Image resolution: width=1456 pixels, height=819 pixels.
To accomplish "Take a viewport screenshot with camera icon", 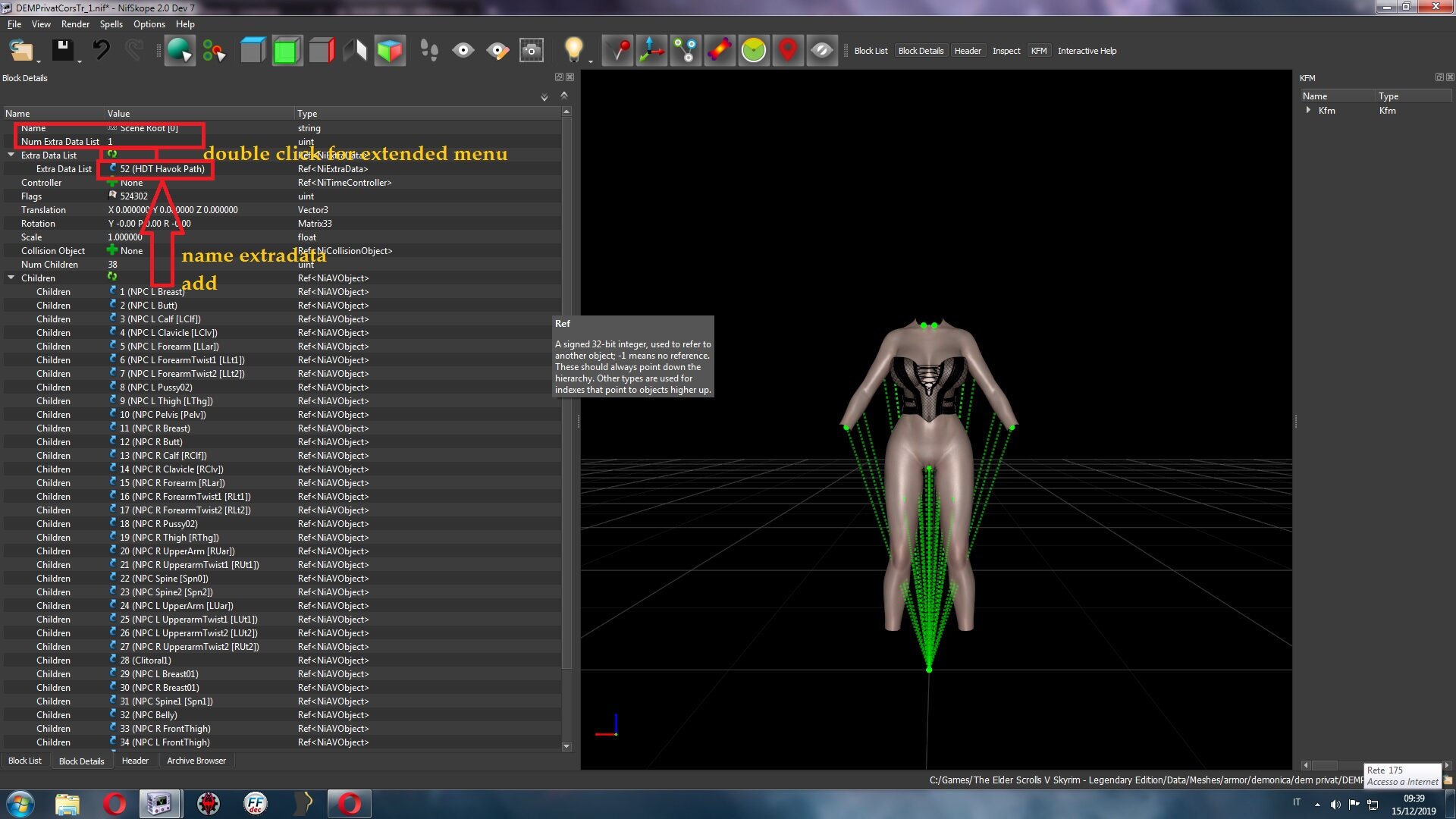I will 532,51.
